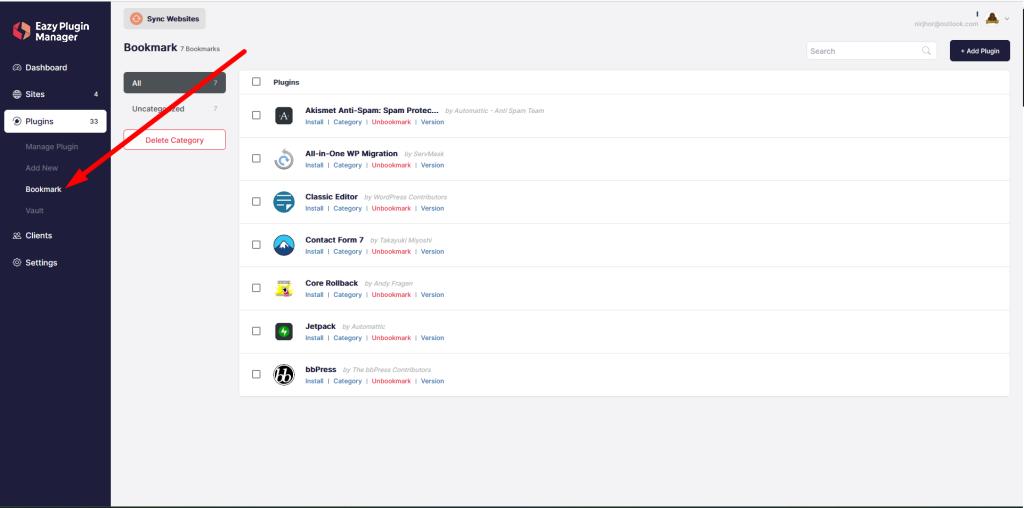Click the Add Plugin button
The height and width of the screenshot is (508, 1024).
tap(980, 51)
